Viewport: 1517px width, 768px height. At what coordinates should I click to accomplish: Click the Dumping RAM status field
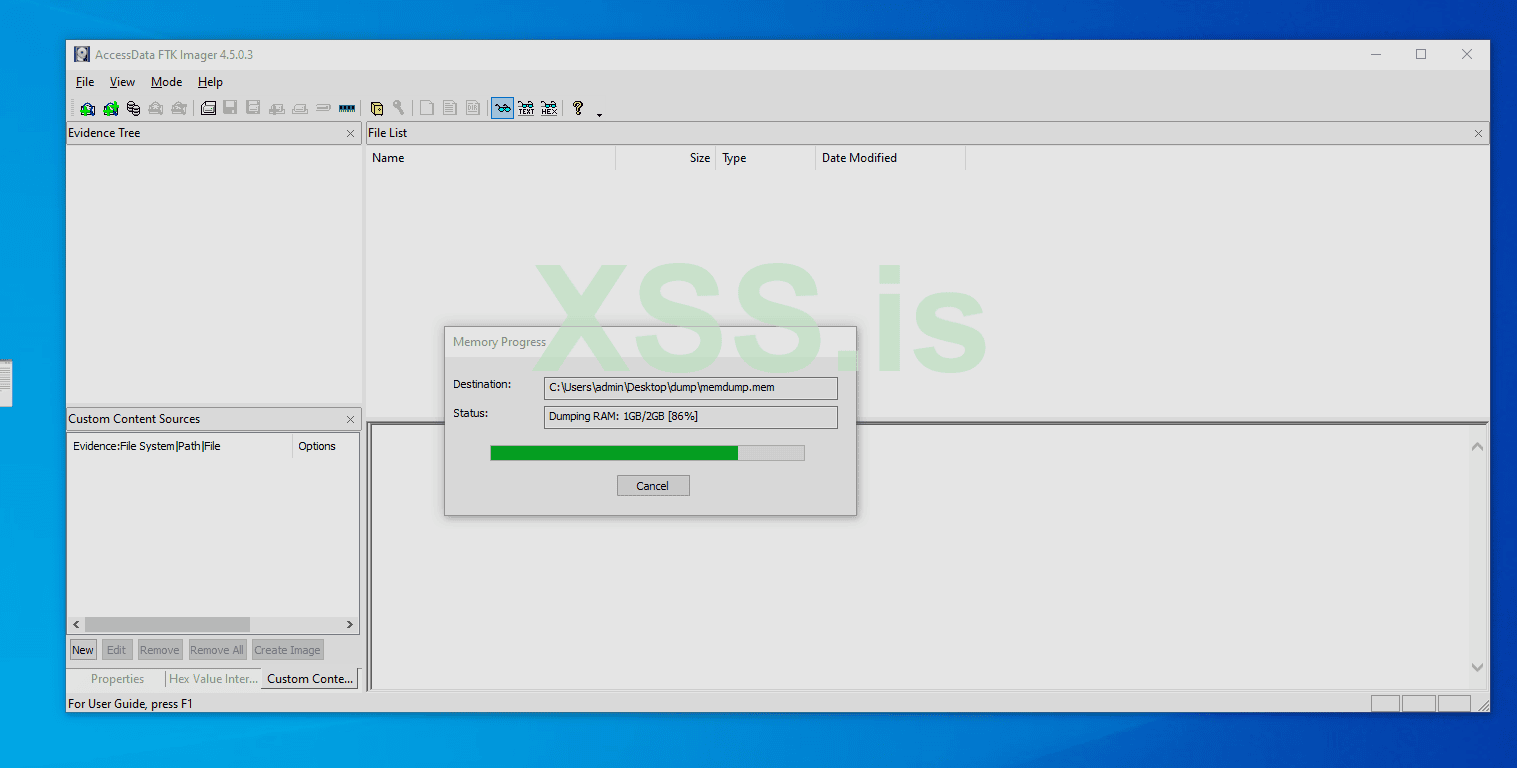(x=691, y=416)
